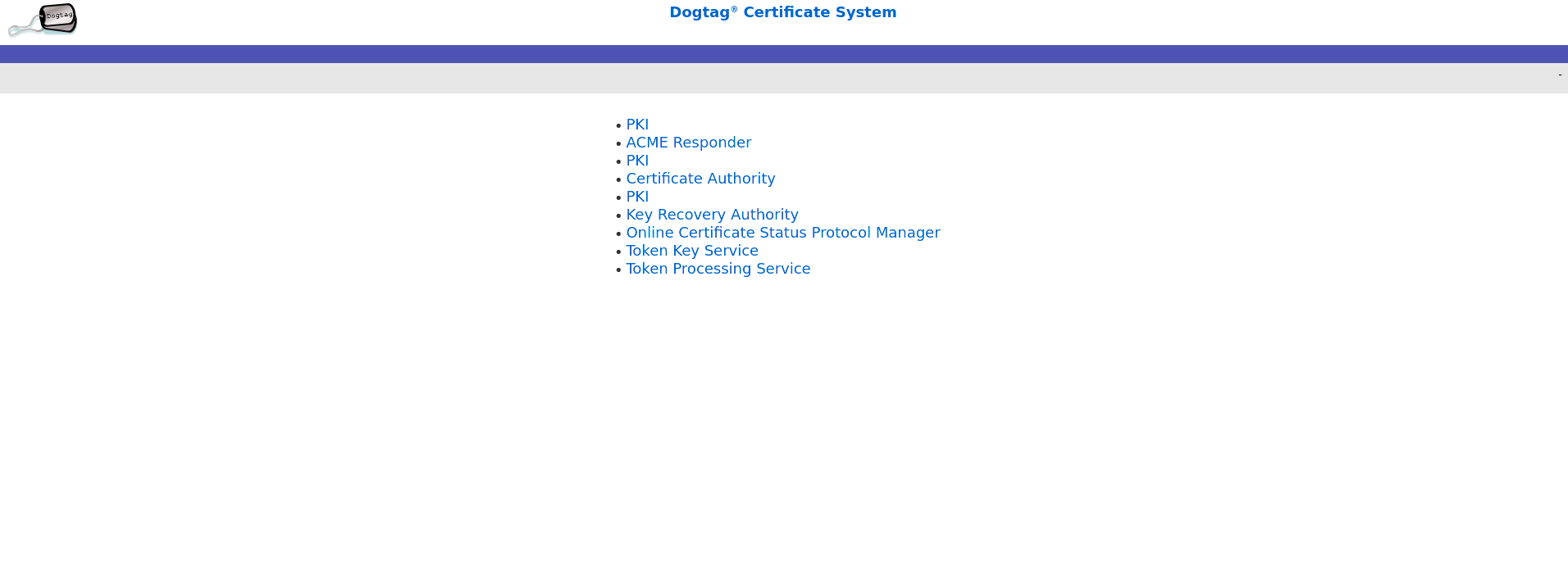Open the Token Key Service link
Screen dimensions: 1568x567
point(691,251)
